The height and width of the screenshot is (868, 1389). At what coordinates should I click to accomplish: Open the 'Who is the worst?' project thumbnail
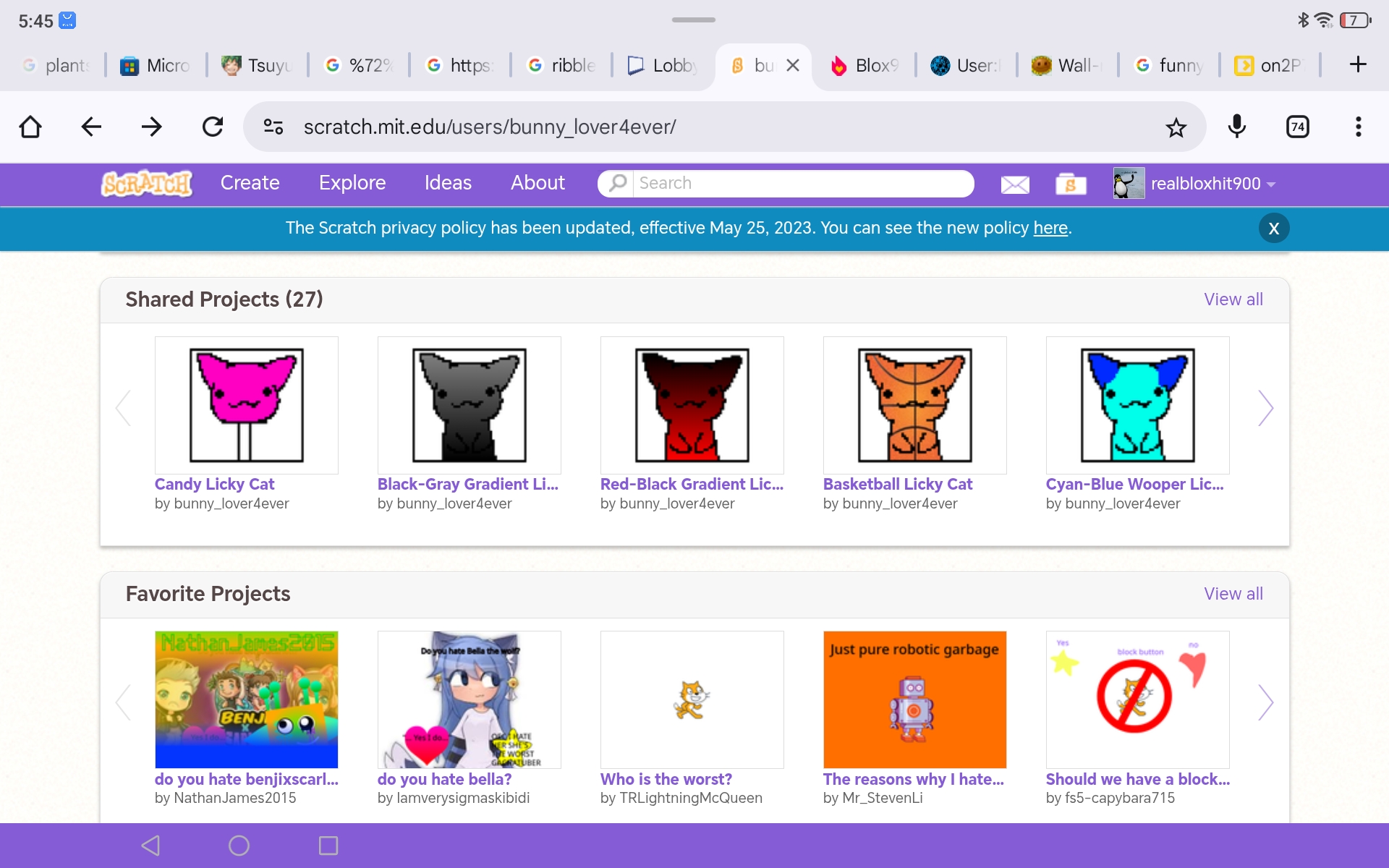692,699
